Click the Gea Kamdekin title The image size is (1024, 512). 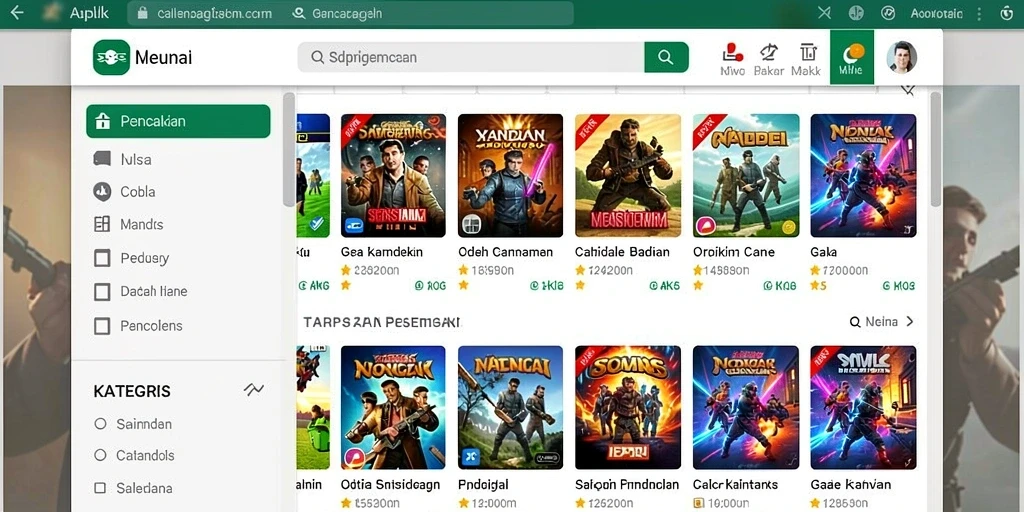[382, 252]
